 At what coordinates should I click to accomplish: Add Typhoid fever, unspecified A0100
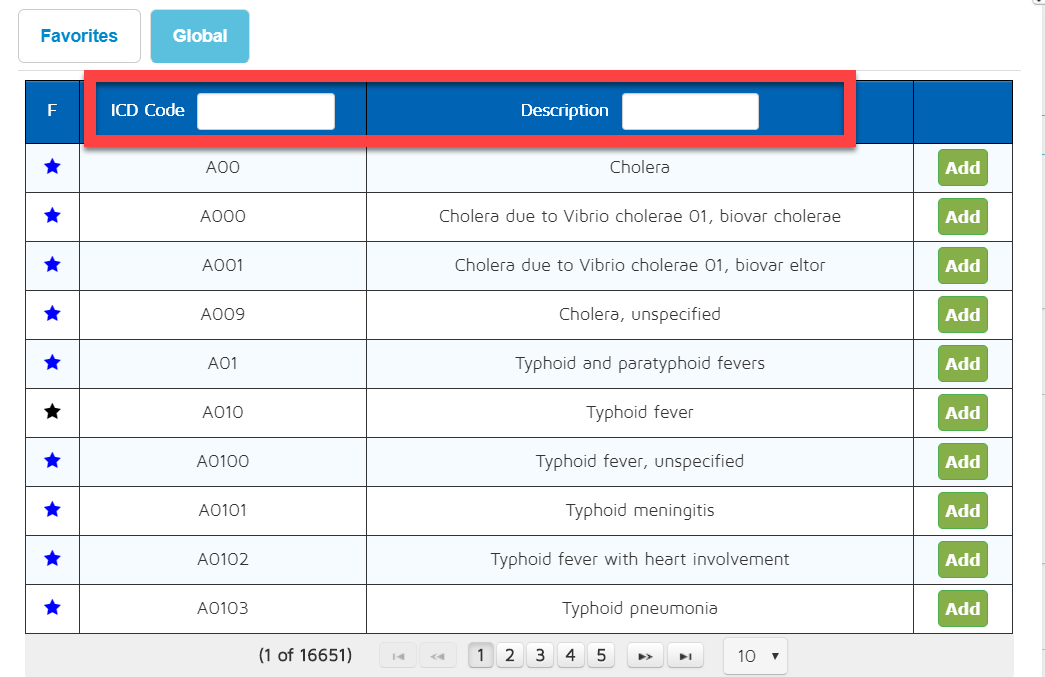click(962, 462)
